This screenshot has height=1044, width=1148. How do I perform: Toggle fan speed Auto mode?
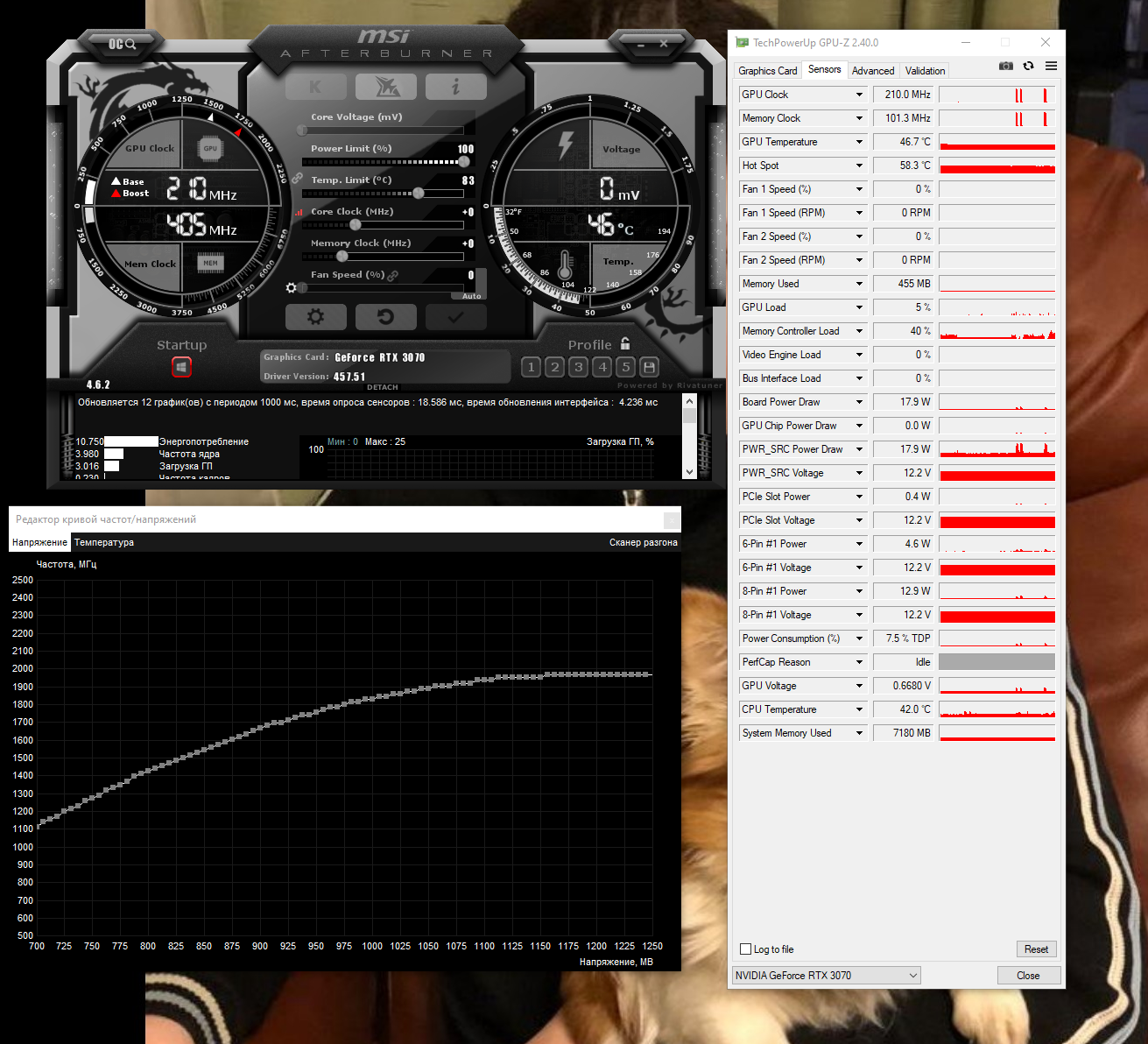(472, 296)
